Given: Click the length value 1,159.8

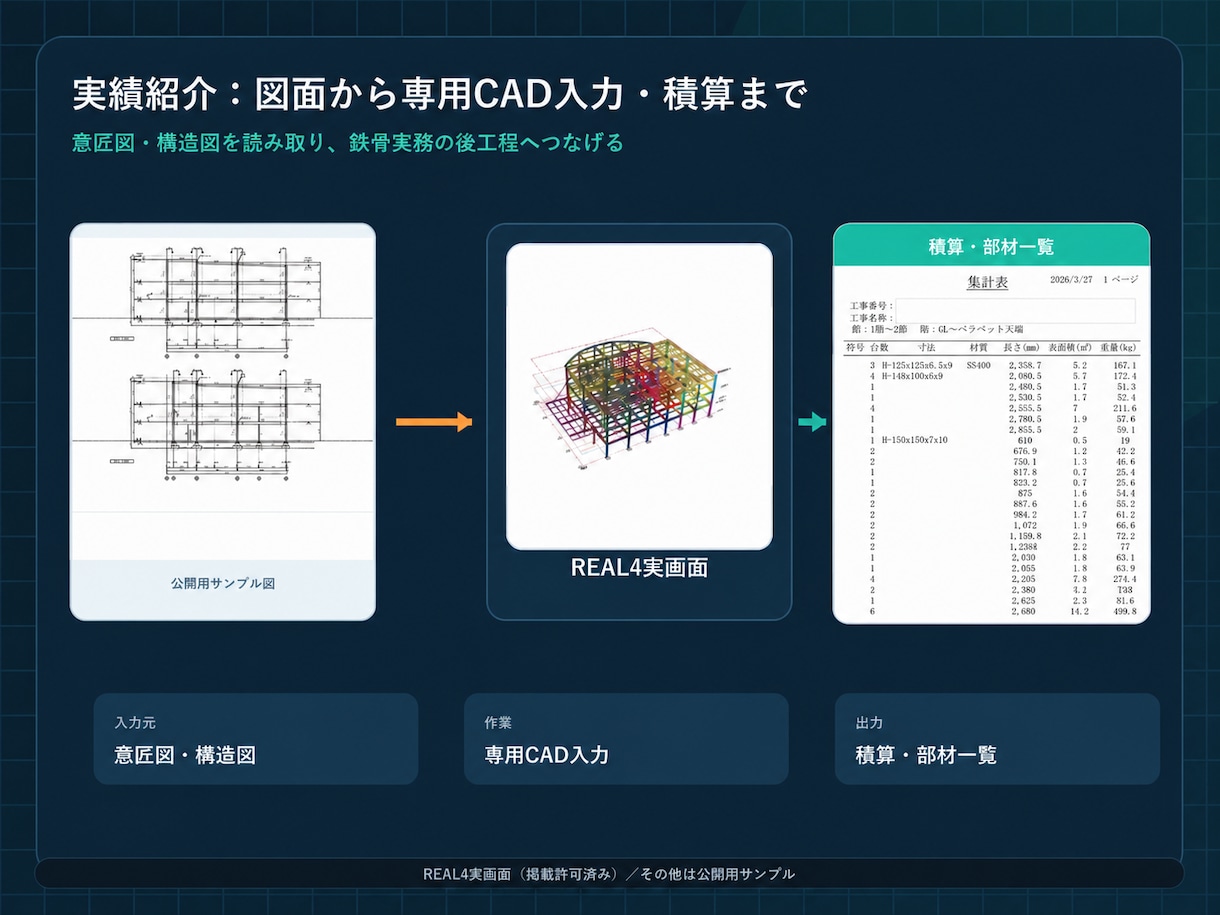Looking at the screenshot, I should pyautogui.click(x=1025, y=536).
